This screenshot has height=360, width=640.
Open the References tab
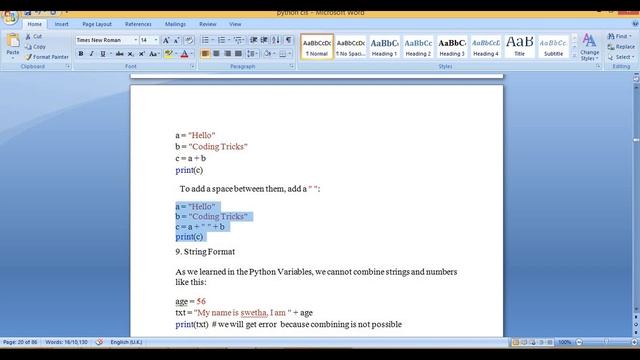coord(138,24)
